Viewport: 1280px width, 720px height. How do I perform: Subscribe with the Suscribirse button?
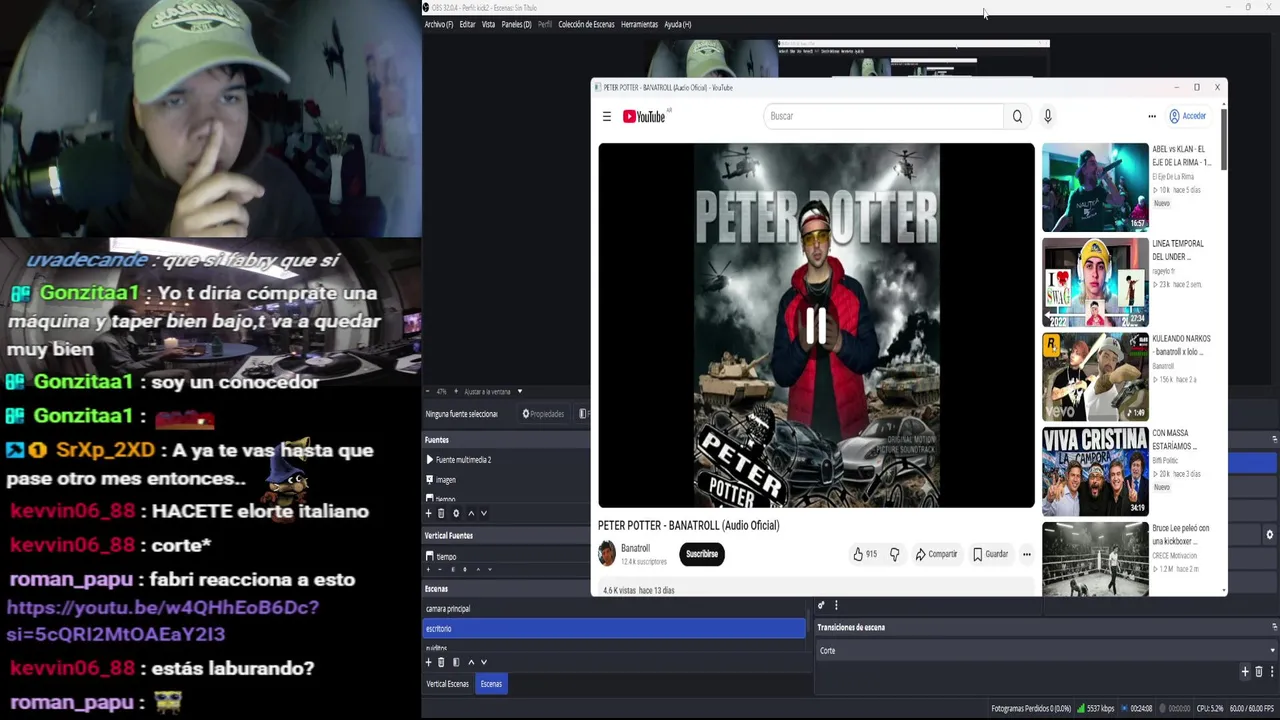click(x=702, y=554)
